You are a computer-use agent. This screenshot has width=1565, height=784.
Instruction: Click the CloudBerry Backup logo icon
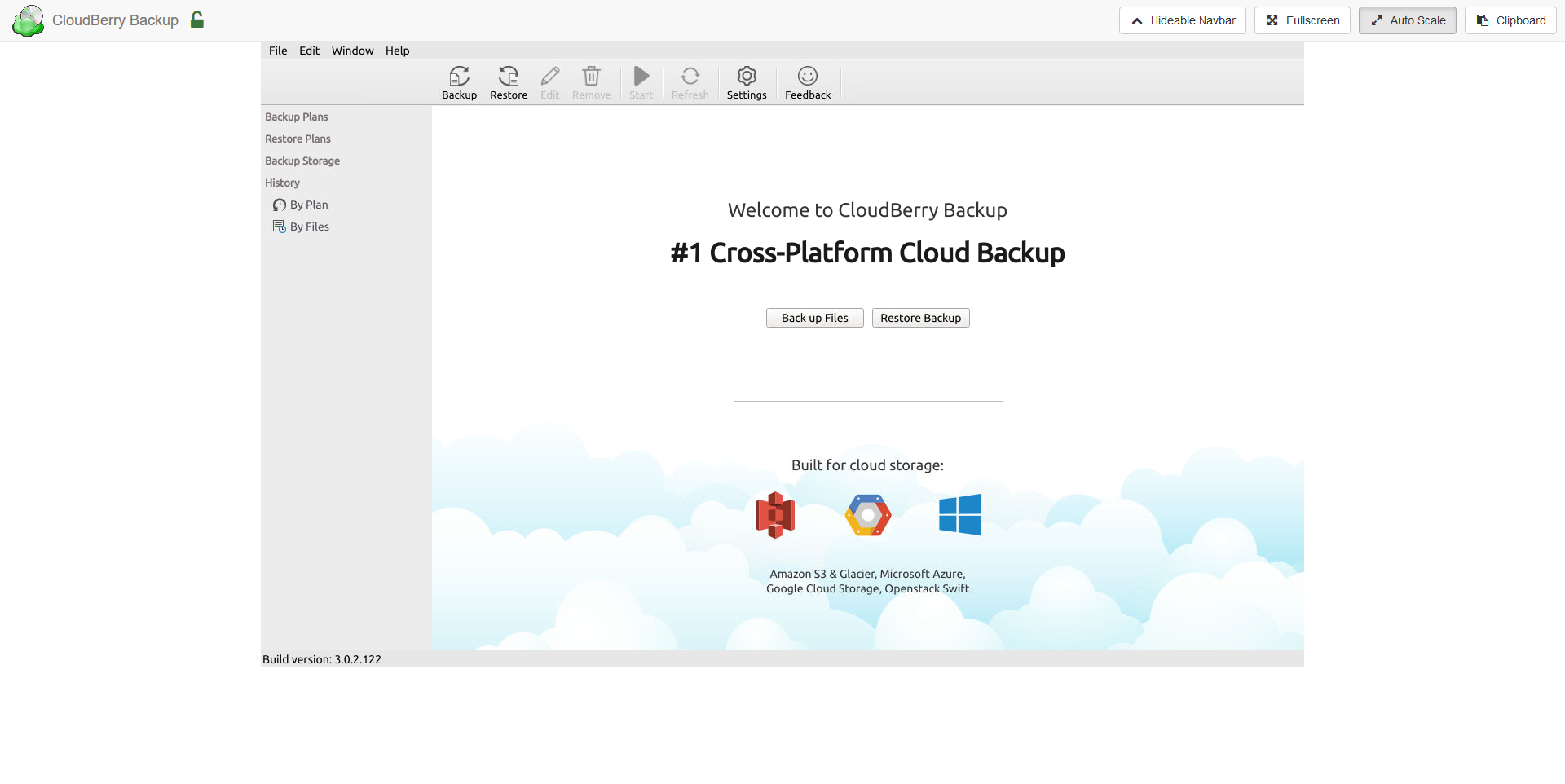coord(29,20)
